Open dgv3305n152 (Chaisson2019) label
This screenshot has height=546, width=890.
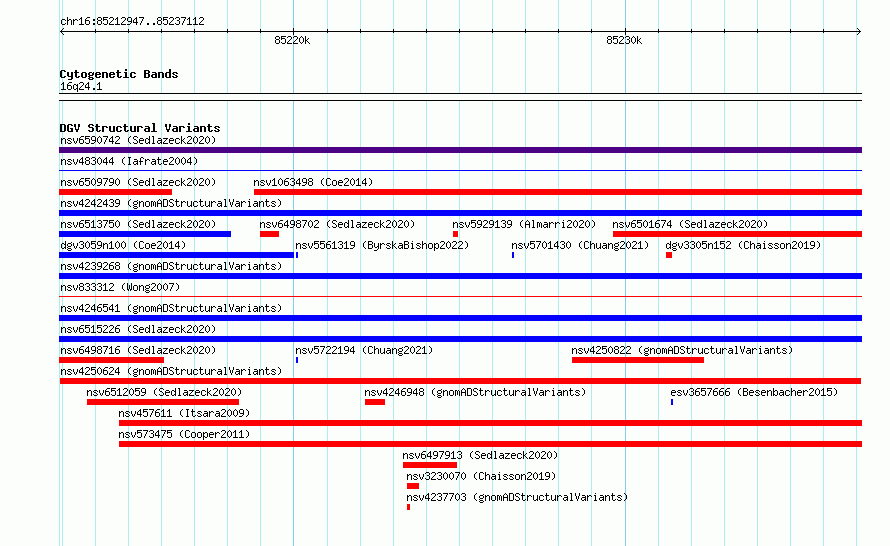[743, 245]
